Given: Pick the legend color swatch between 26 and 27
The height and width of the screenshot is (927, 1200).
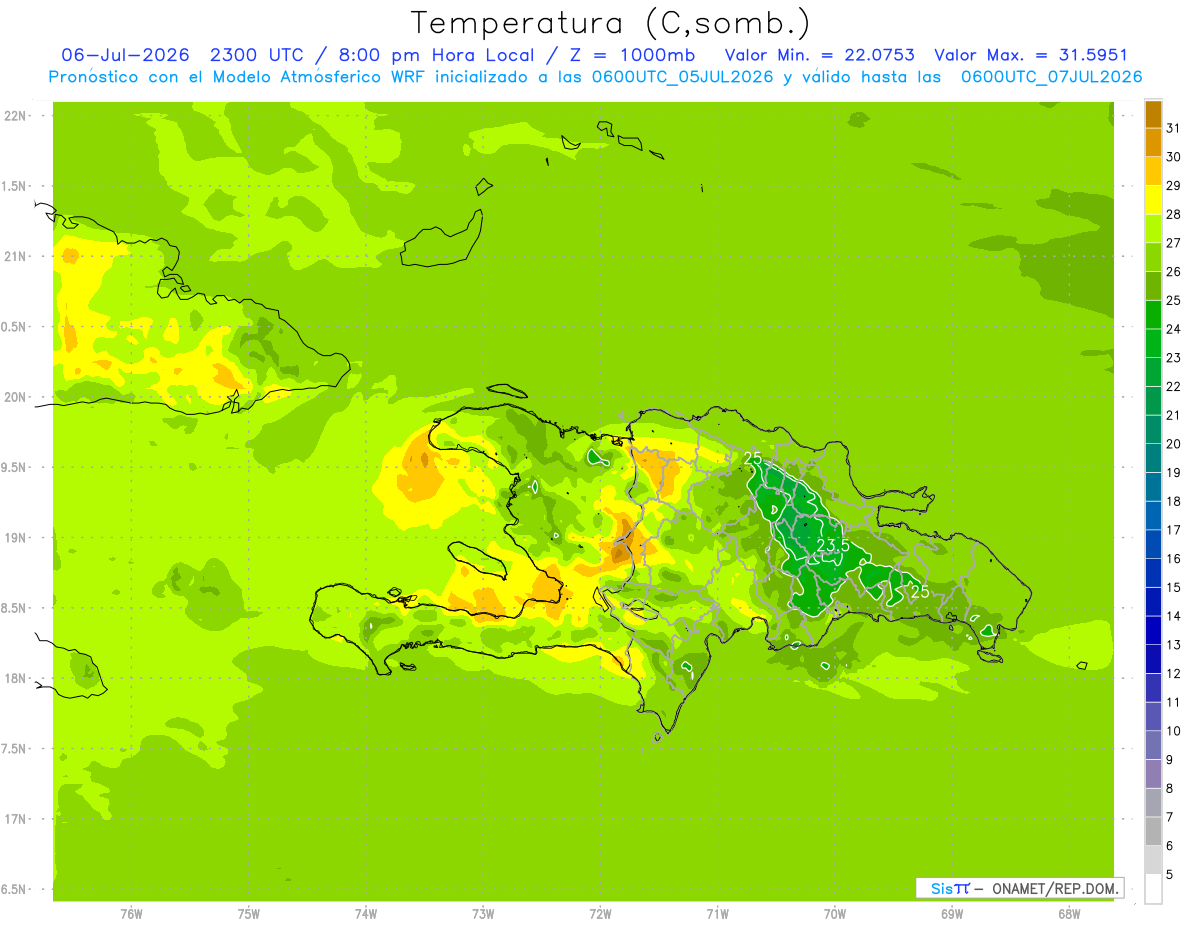Looking at the screenshot, I should (1153, 257).
